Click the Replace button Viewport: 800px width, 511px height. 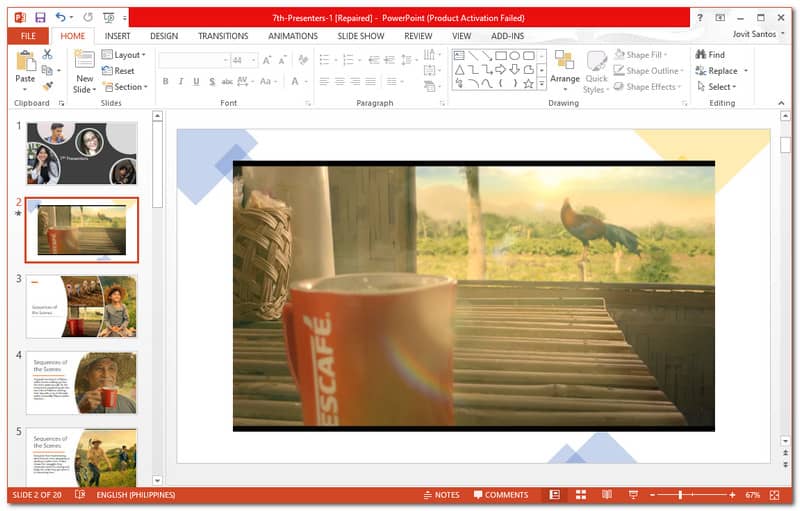[x=717, y=70]
